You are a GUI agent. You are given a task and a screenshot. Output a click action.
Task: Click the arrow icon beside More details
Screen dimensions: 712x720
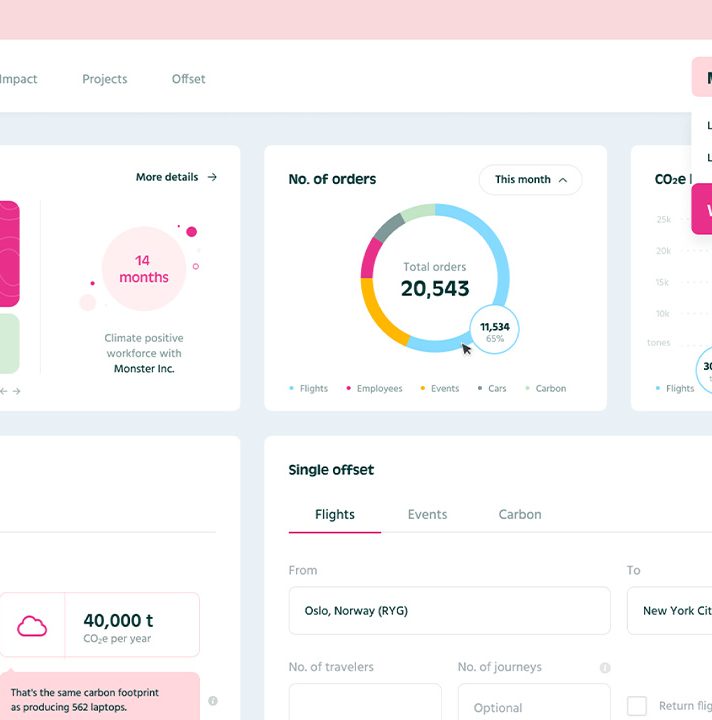[x=212, y=177]
